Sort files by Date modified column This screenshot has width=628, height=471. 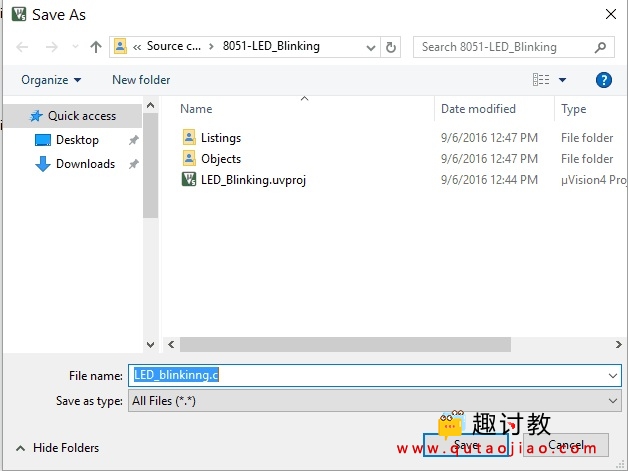pos(478,109)
